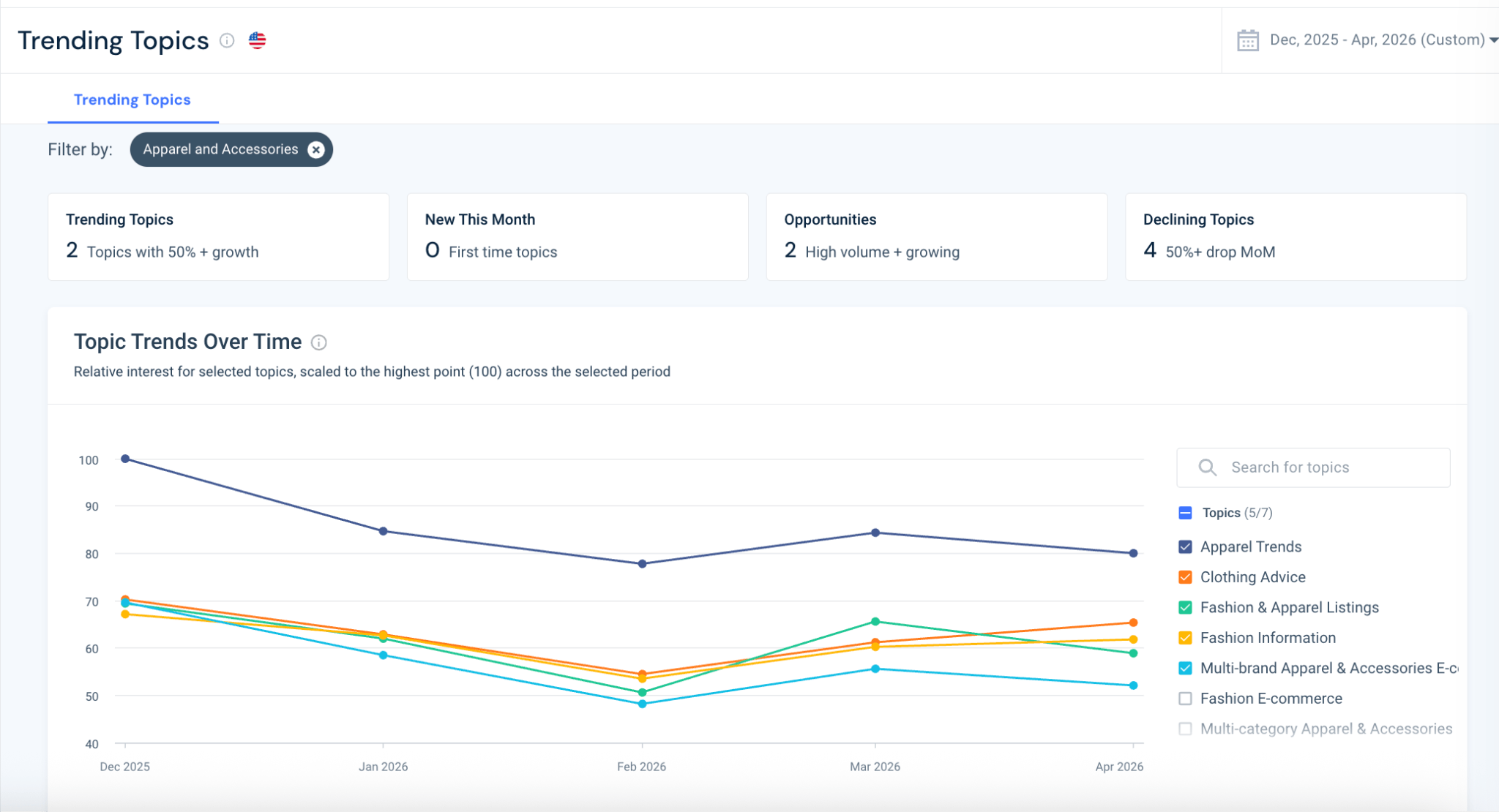Screen dimensions: 1499x812
Task: Click the 100 value on the y-axis
Action: pyautogui.click(x=89, y=460)
